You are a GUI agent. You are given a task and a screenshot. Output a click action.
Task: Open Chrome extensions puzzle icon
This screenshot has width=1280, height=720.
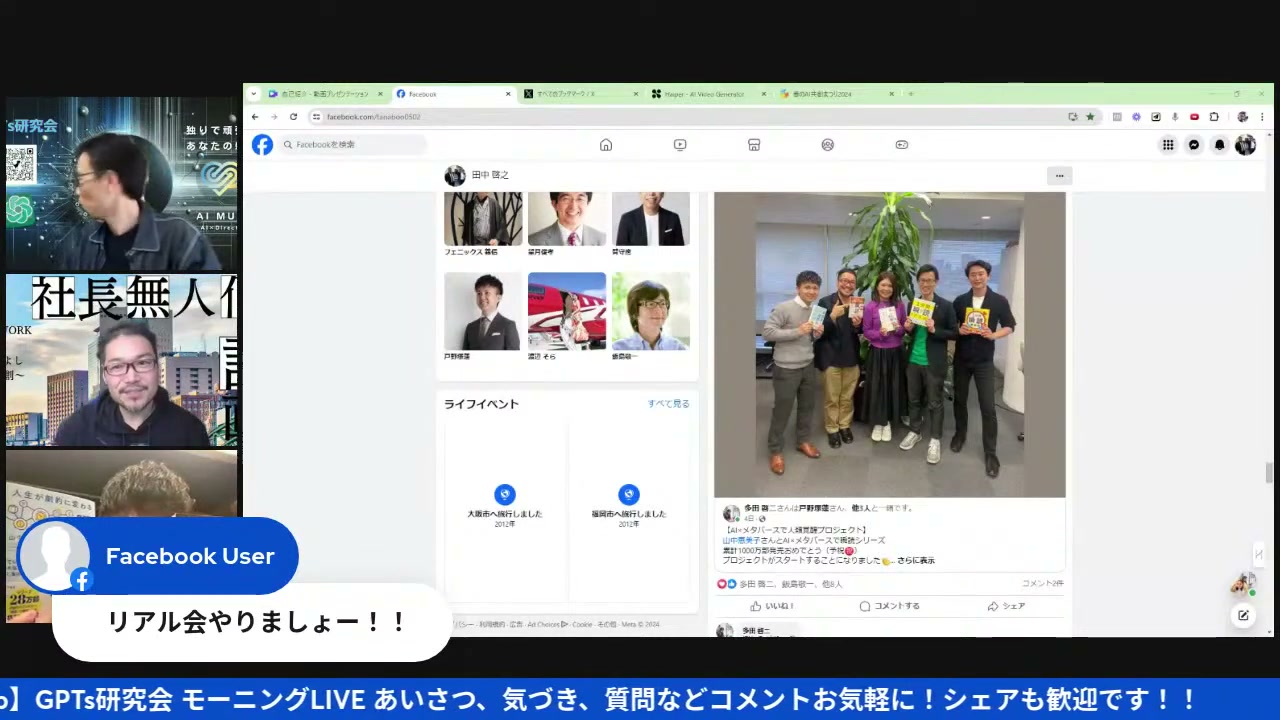click(x=1214, y=117)
